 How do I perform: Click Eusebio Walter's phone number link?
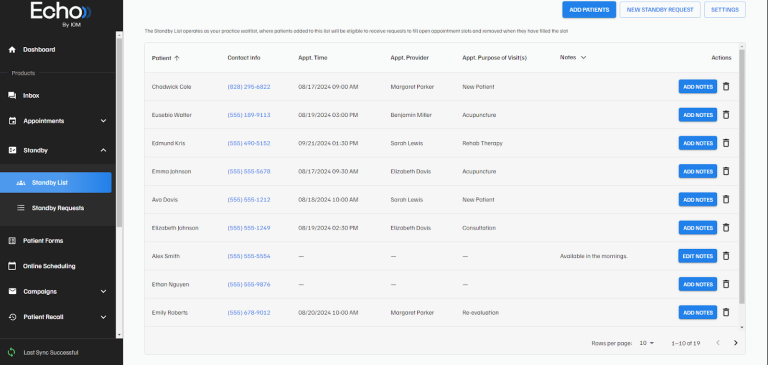pos(249,115)
